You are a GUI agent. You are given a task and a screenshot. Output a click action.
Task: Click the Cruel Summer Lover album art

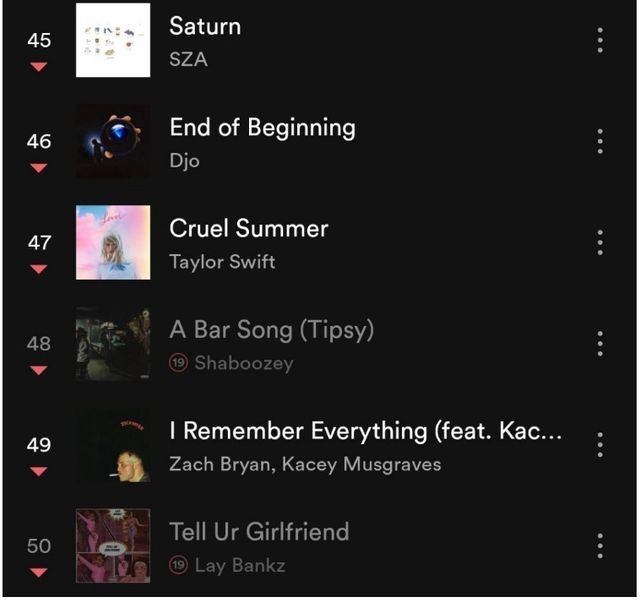click(113, 242)
